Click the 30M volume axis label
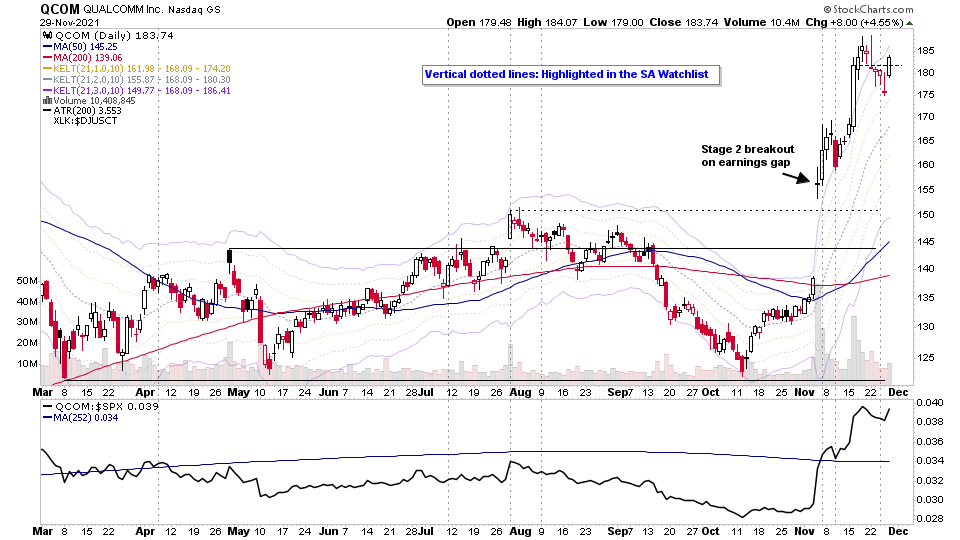 27,321
